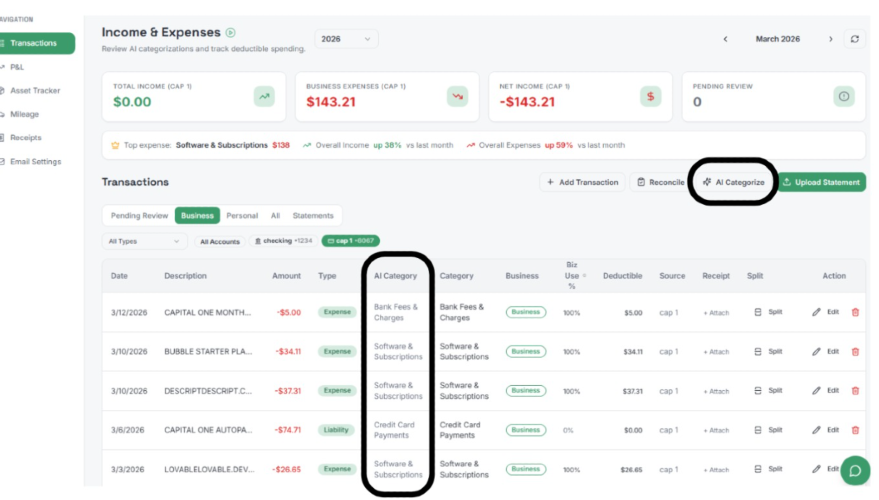Delete the DESCRIPTDESCRIPT transaction
Image resolution: width=879 pixels, height=500 pixels.
tap(855, 391)
